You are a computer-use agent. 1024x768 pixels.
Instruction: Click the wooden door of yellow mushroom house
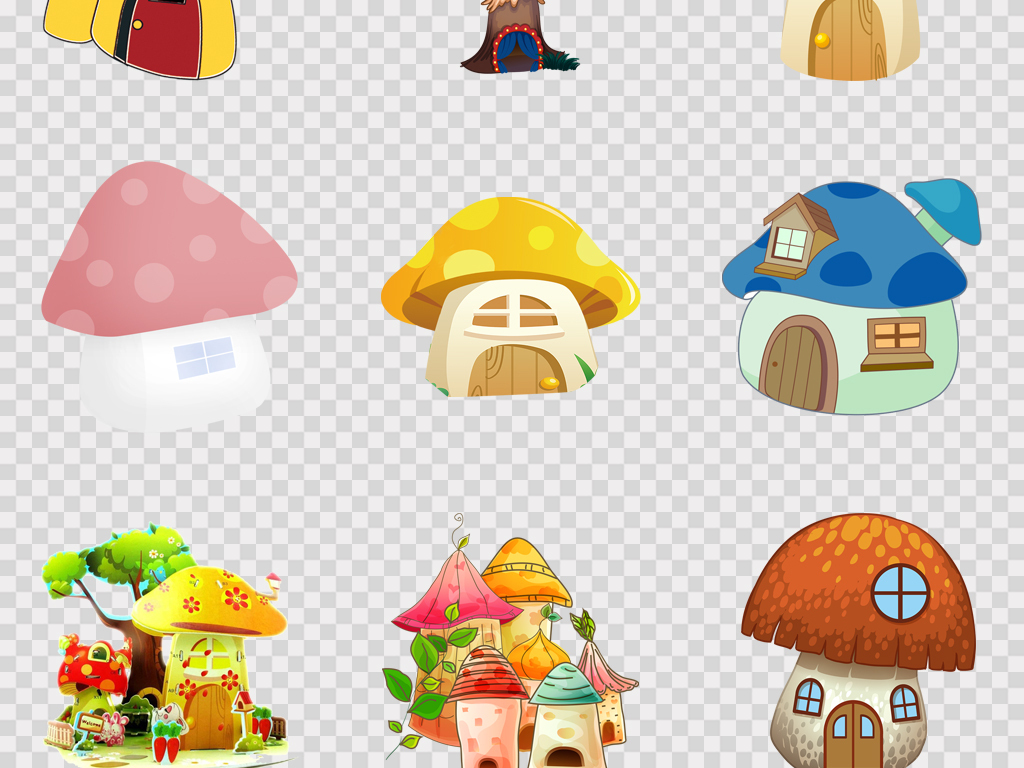point(510,369)
